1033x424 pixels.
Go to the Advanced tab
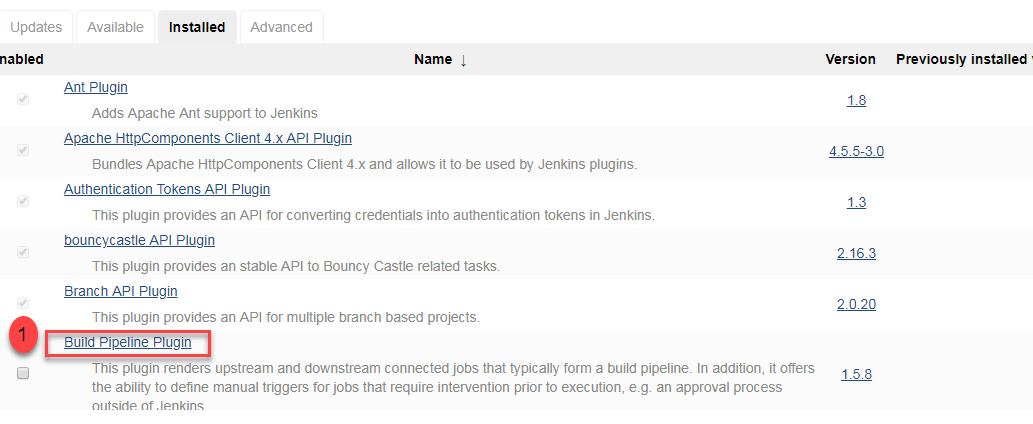(281, 27)
